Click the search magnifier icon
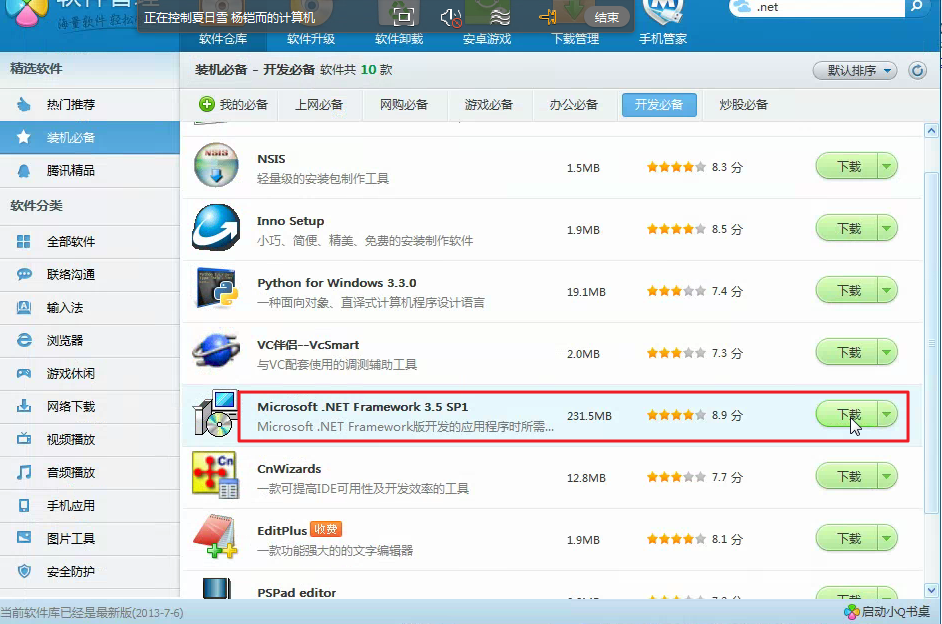The width and height of the screenshot is (942, 624). coord(916,7)
